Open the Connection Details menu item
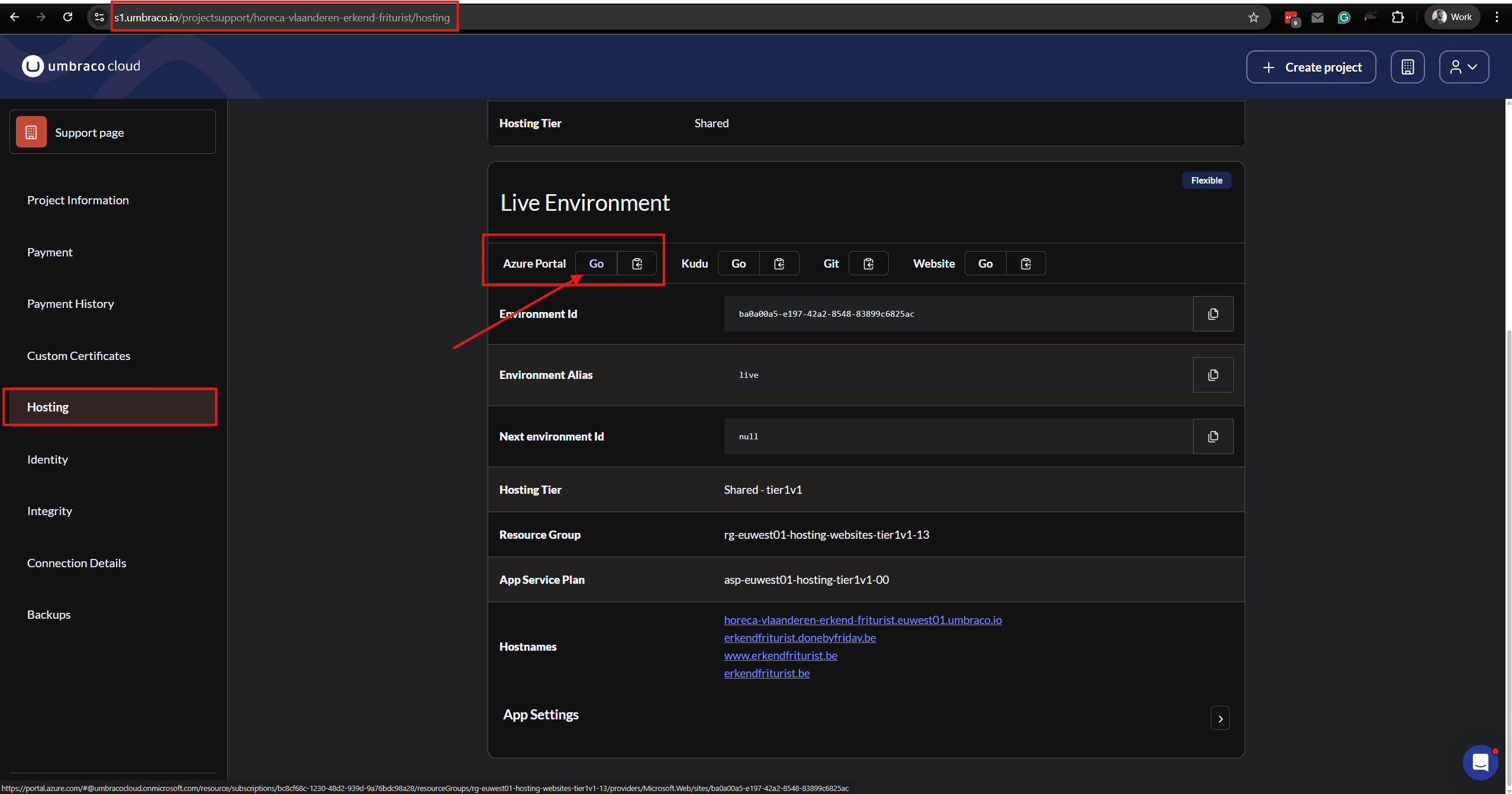 pos(77,563)
